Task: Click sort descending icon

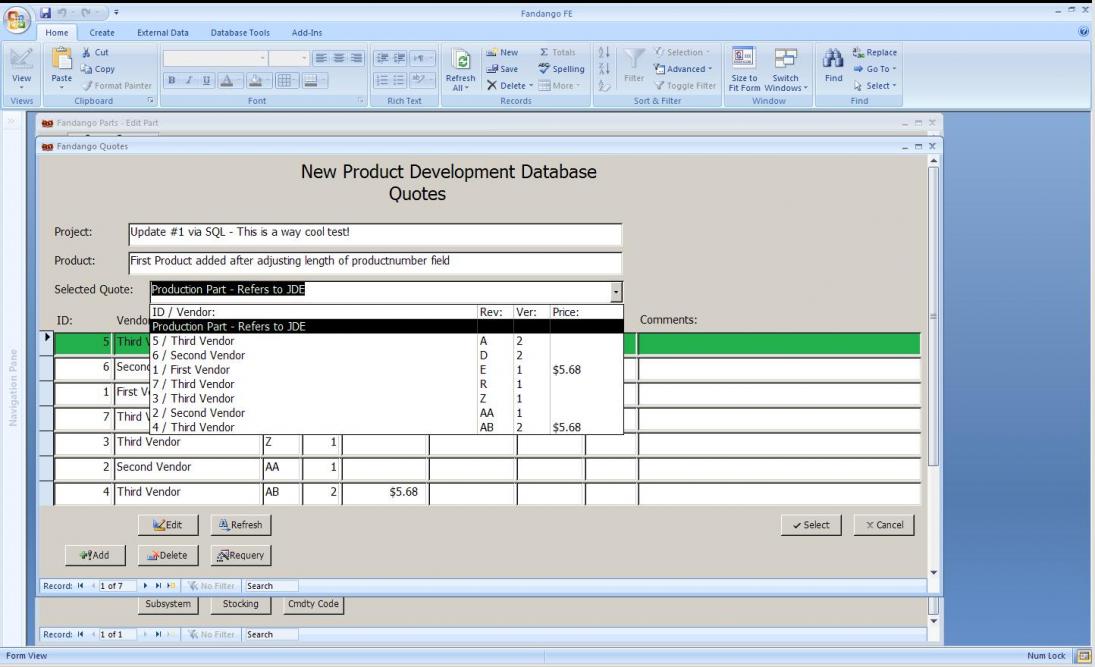Action: [604, 69]
